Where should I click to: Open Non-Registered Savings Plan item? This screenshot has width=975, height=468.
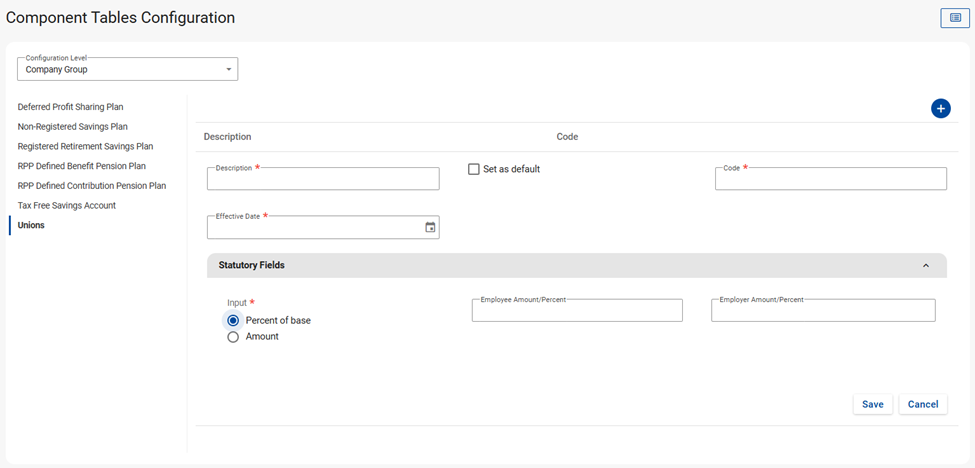[72, 127]
